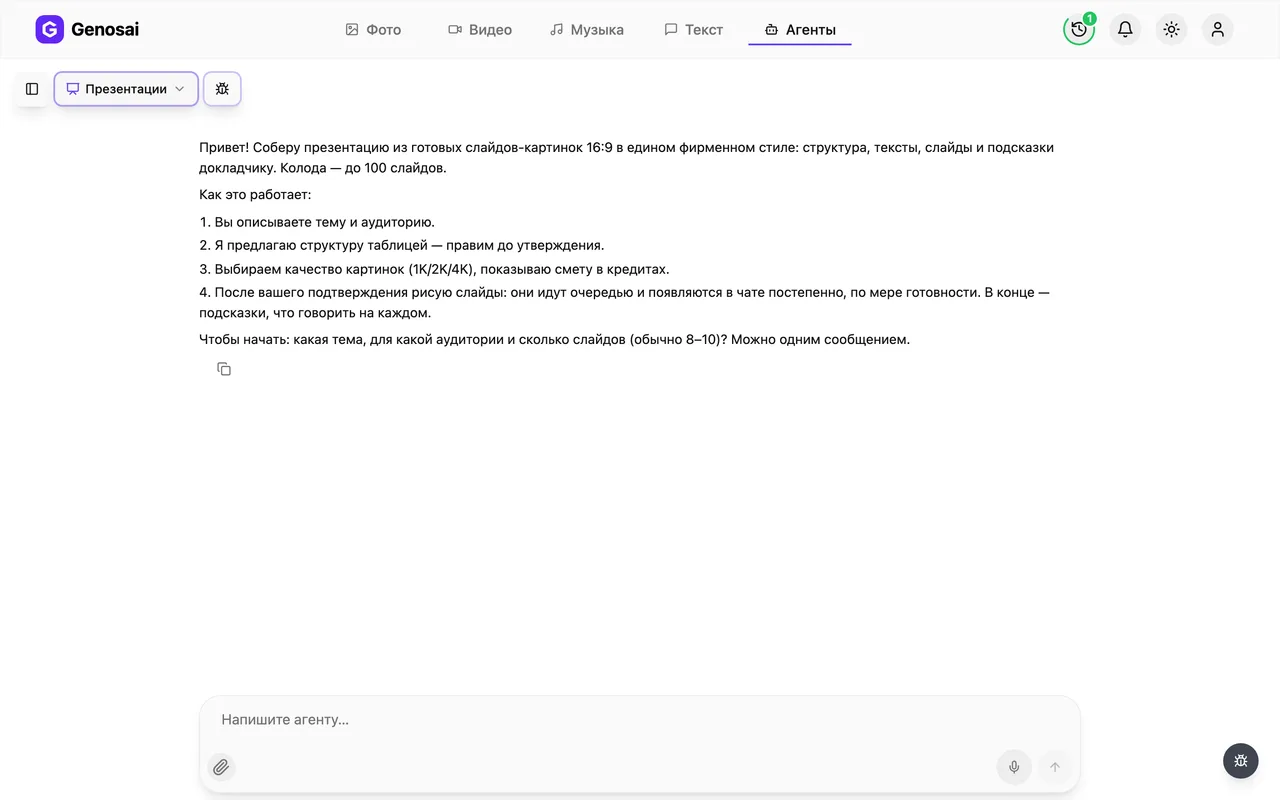Open the notifications bell
This screenshot has height=800, width=1280.
pos(1125,29)
